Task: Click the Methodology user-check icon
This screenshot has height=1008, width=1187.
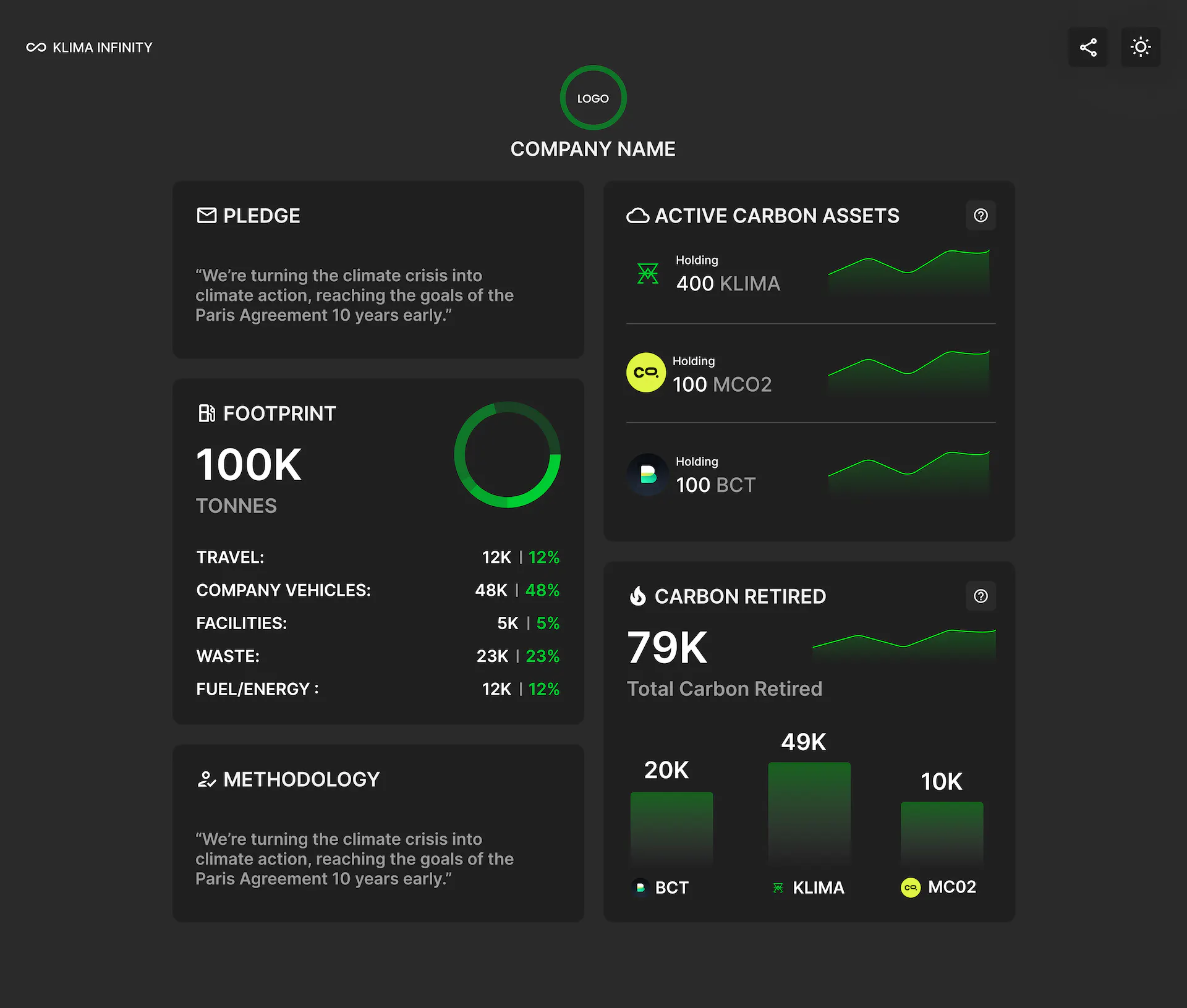Action: click(206, 779)
